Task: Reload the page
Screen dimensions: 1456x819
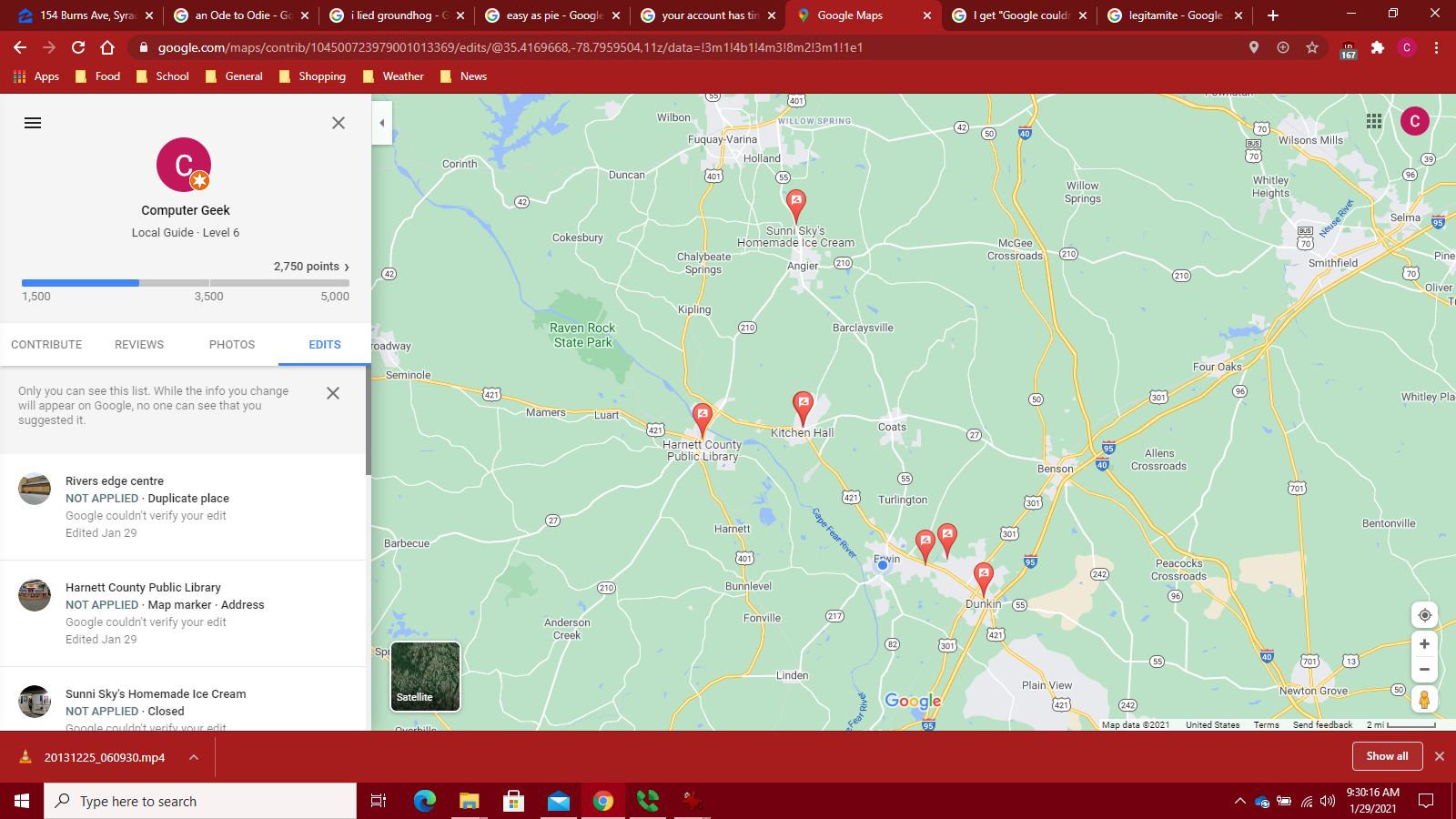Action: pos(78,47)
